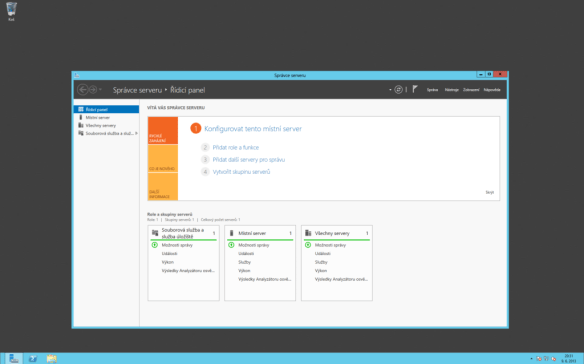Click Vytvořit skupinu serverů link
The height and width of the screenshot is (364, 584).
coord(241,172)
